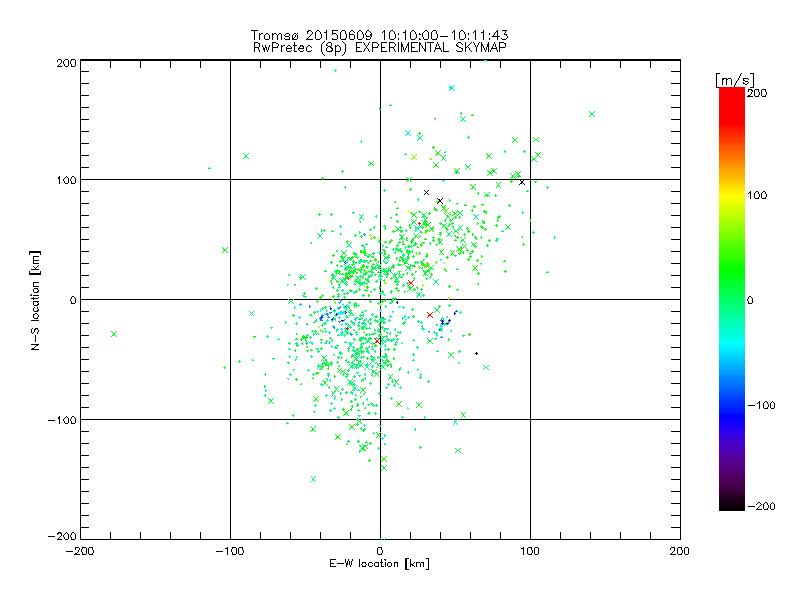This screenshot has height=600, width=800.
Task: Click the green cross marker near E-W 140, N-S 155
Action: (x=592, y=114)
